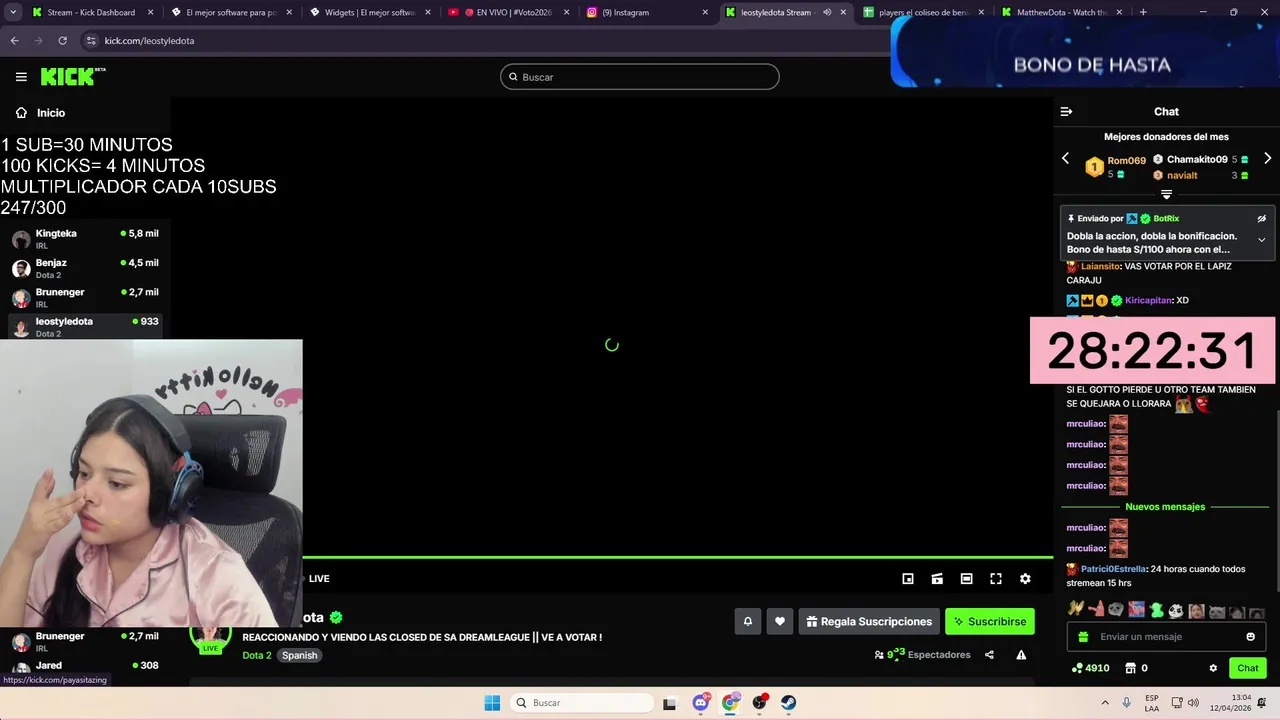1280x720 pixels.
Task: Toggle theater mode on the player
Action: [x=966, y=579]
